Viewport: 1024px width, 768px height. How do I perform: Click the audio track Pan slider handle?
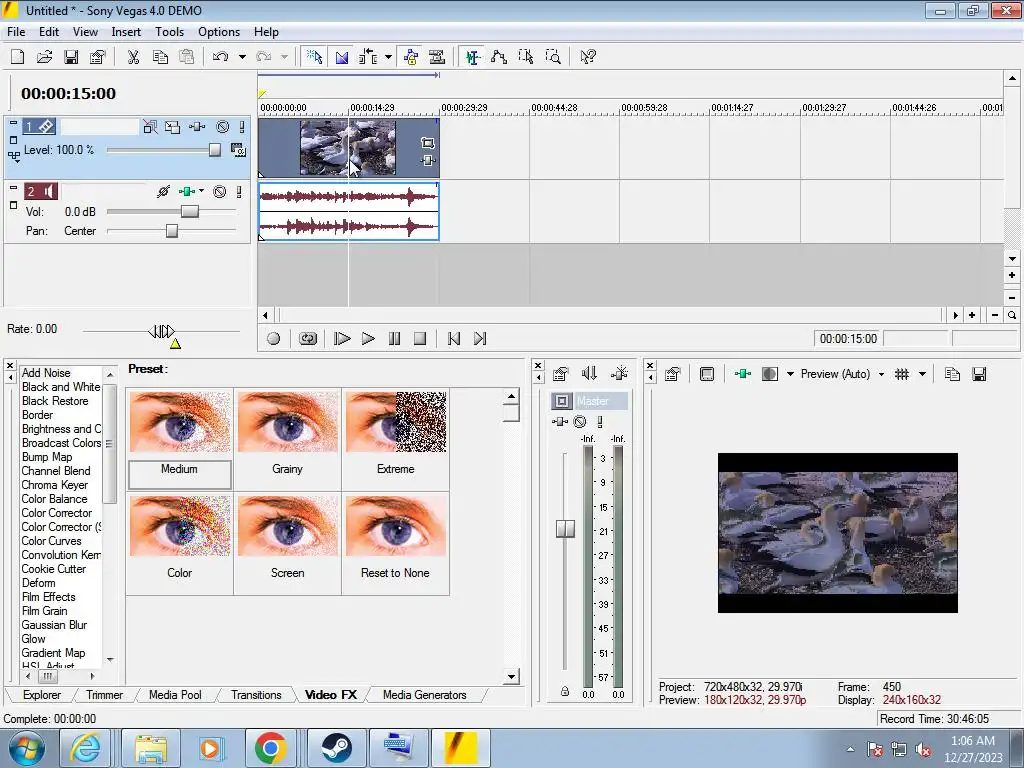click(x=172, y=231)
